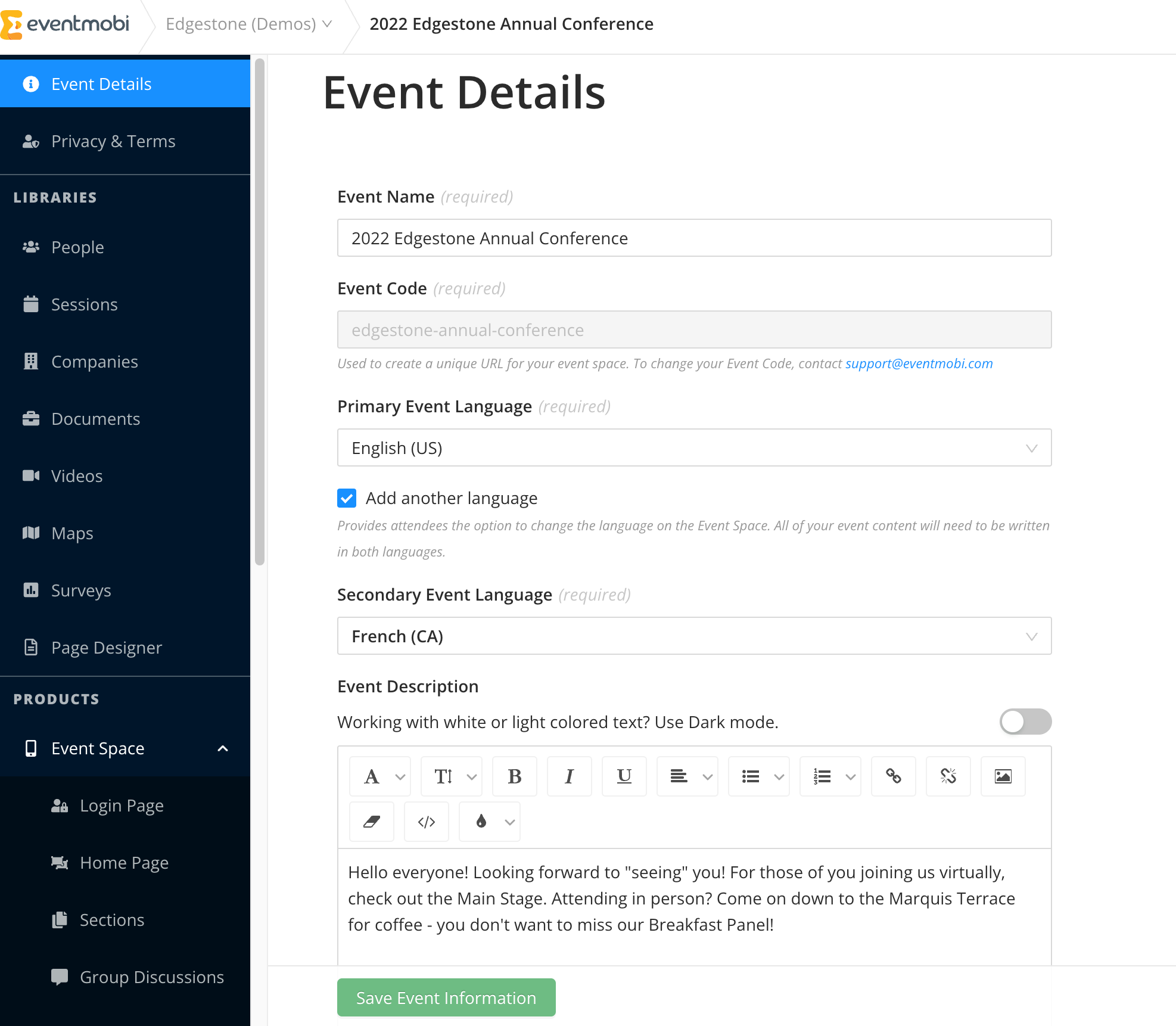Click the support@eventmobi.com link
Viewport: 1176px width, 1026px height.
coord(918,363)
